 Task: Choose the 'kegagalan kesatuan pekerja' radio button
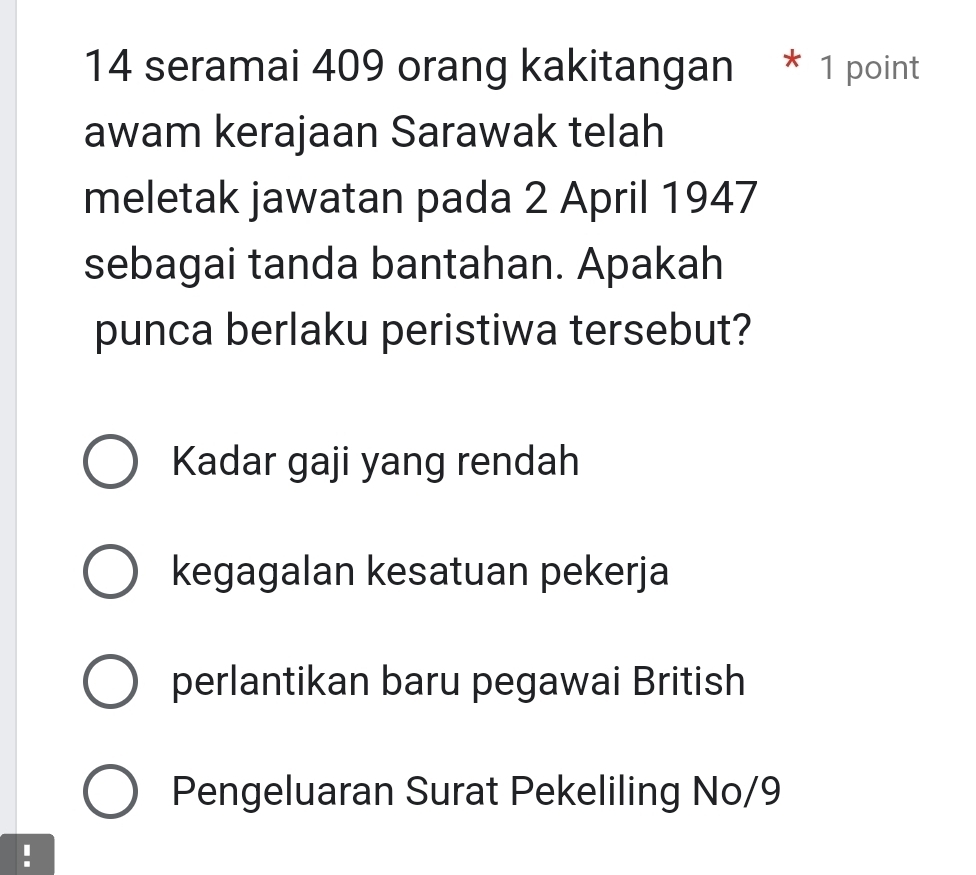110,573
